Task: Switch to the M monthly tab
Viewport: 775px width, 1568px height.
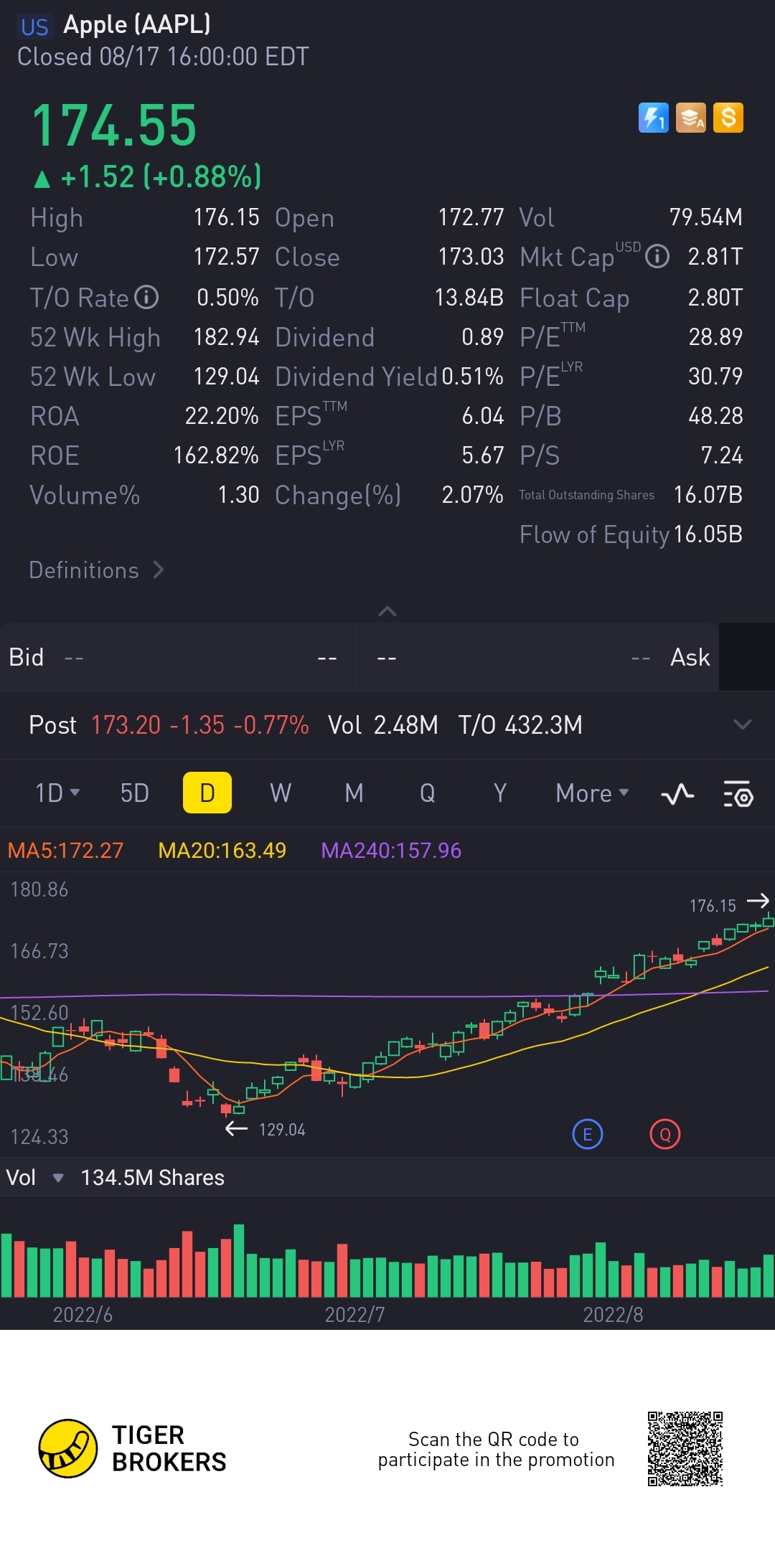Action: tap(354, 793)
